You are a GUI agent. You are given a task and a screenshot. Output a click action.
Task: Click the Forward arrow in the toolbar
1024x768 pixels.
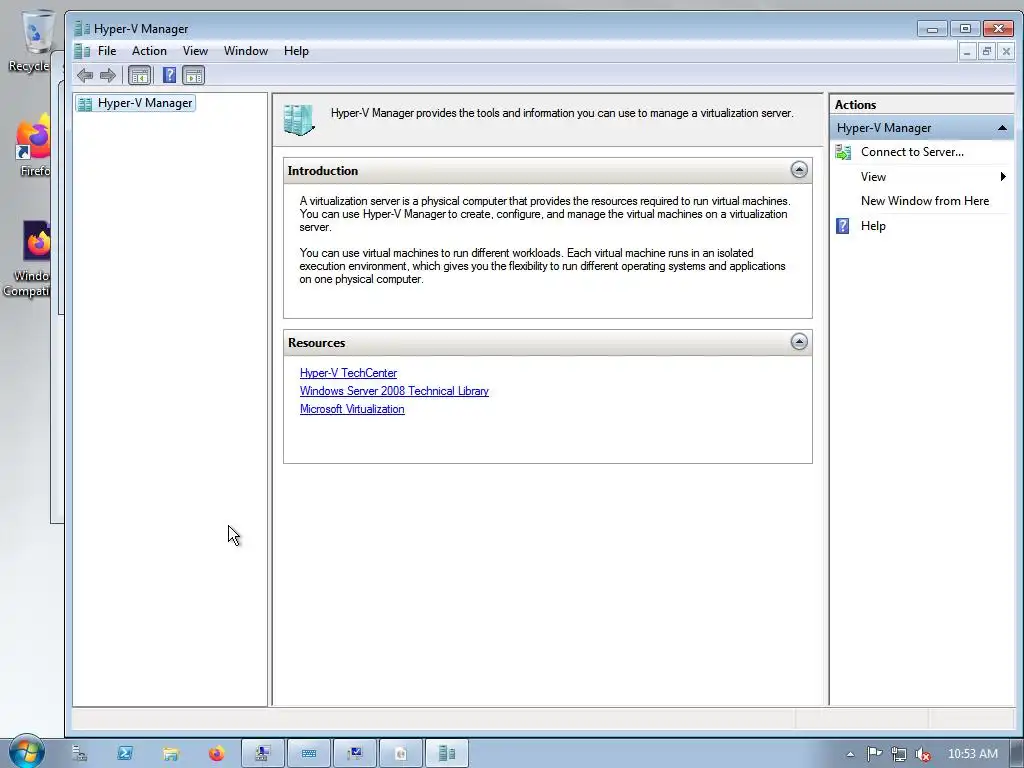[108, 75]
